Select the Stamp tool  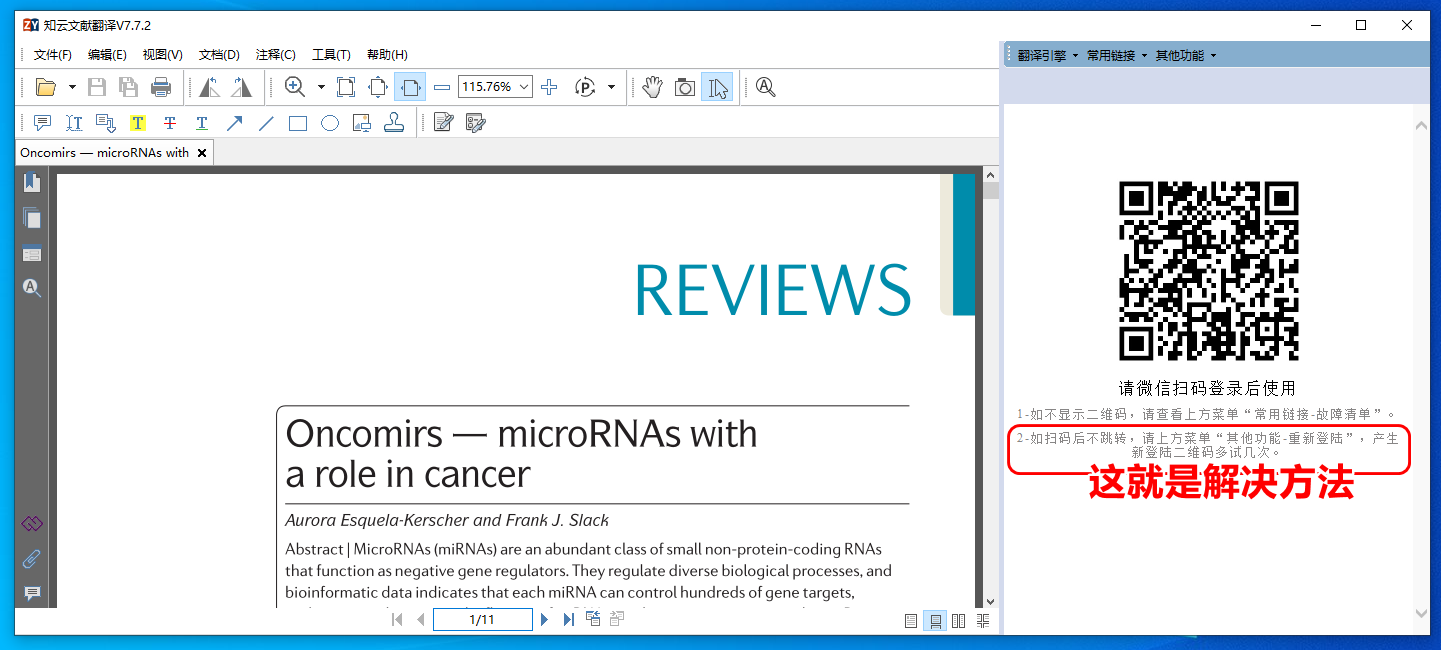[394, 123]
